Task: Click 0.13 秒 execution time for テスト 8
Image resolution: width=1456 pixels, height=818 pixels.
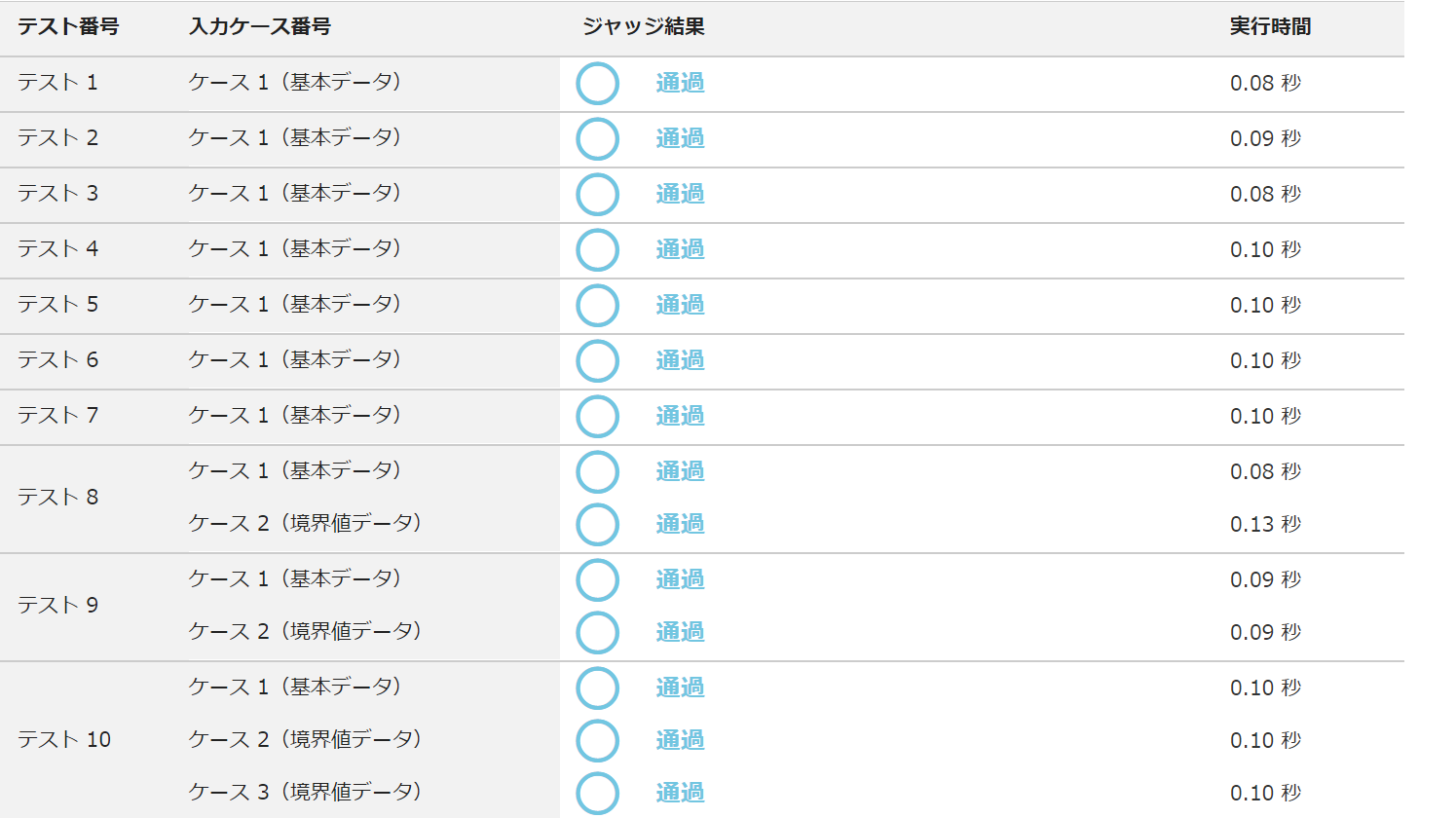Action: (x=1265, y=525)
